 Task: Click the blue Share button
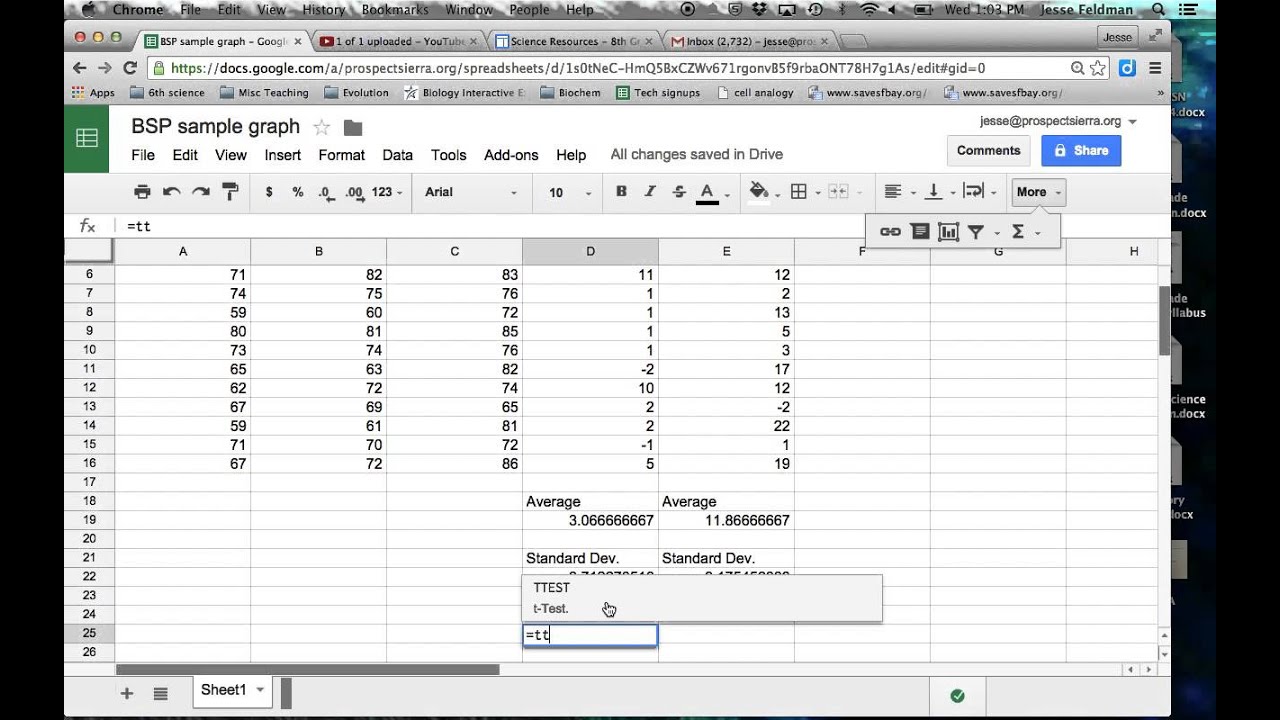click(1081, 151)
